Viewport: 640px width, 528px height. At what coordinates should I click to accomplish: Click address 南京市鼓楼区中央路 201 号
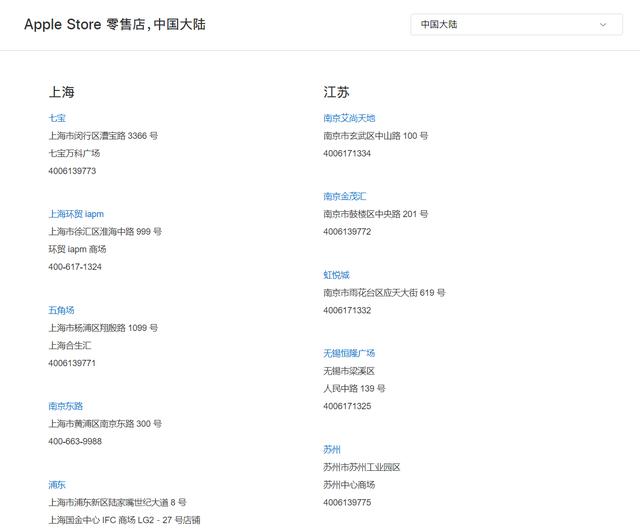pyautogui.click(x=376, y=214)
